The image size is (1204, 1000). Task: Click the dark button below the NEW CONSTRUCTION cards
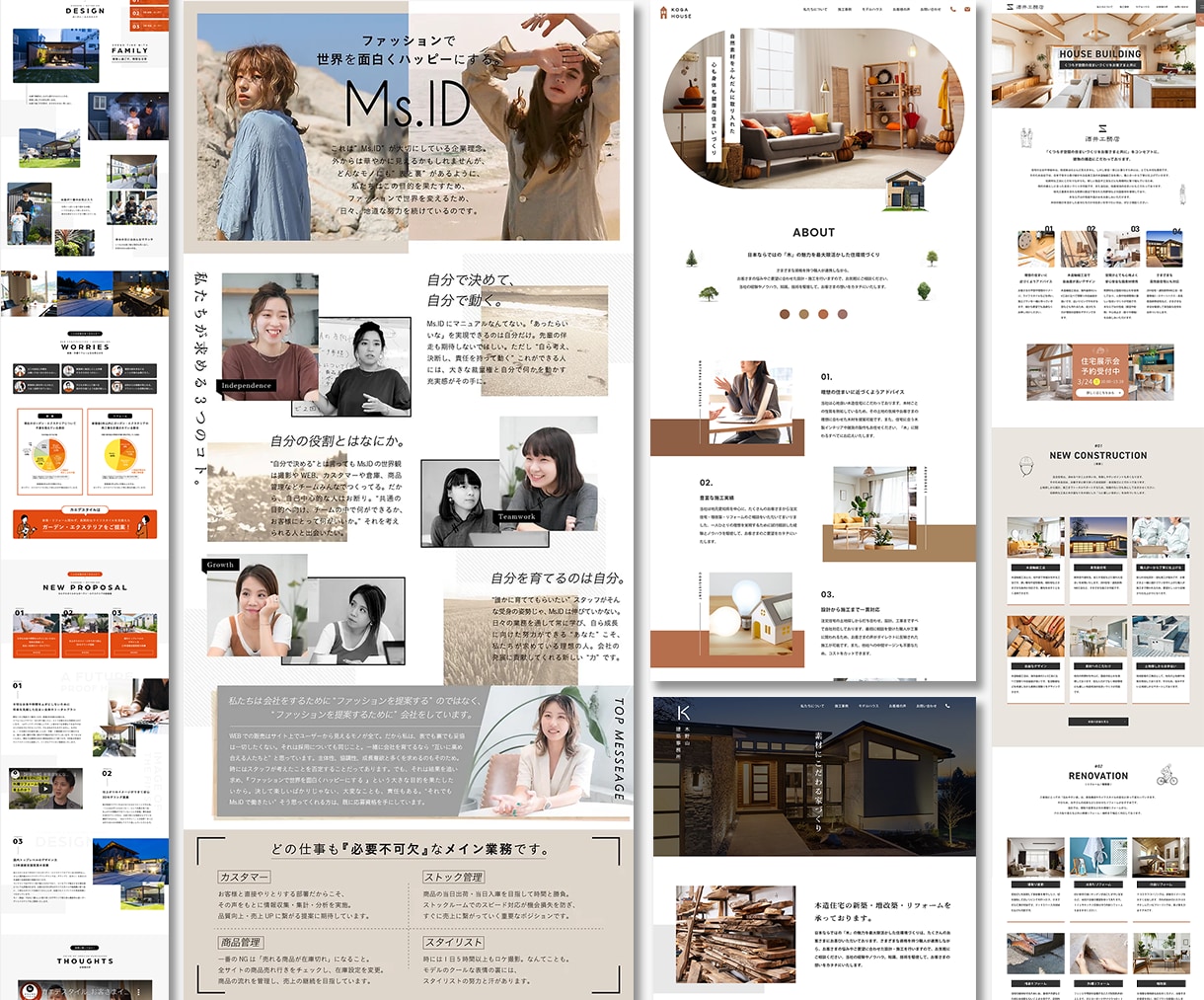pyautogui.click(x=1097, y=722)
